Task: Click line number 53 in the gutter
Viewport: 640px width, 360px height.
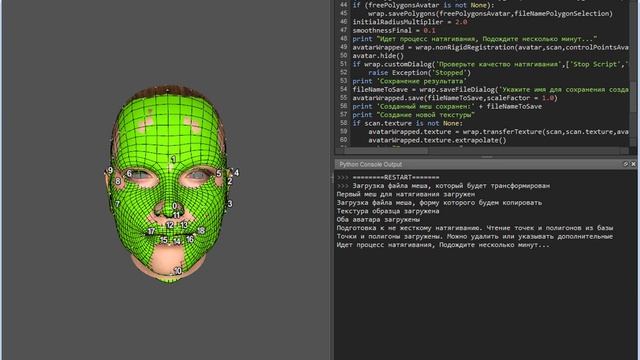Action: coord(344,81)
